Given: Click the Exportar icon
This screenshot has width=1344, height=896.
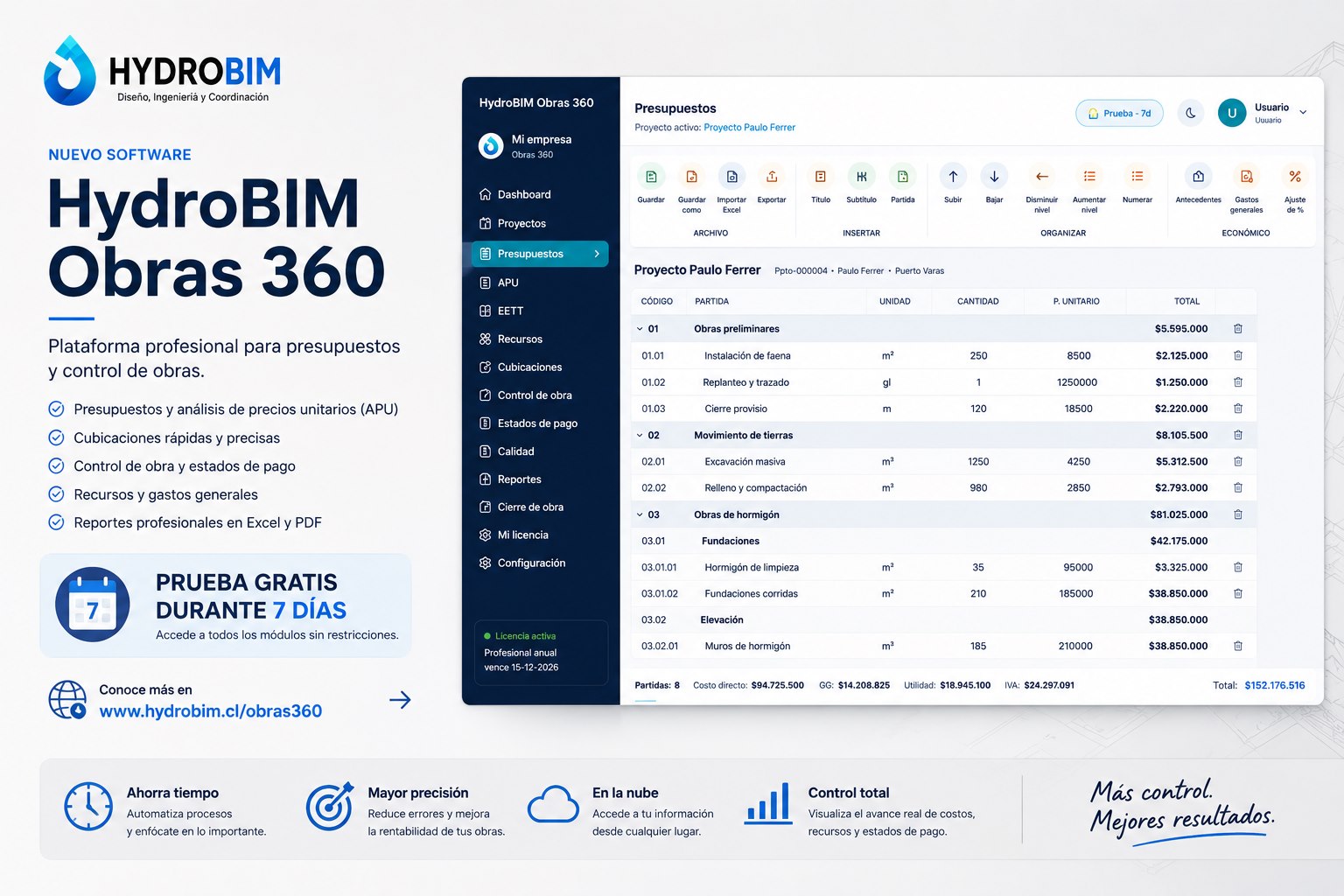Looking at the screenshot, I should [x=772, y=177].
